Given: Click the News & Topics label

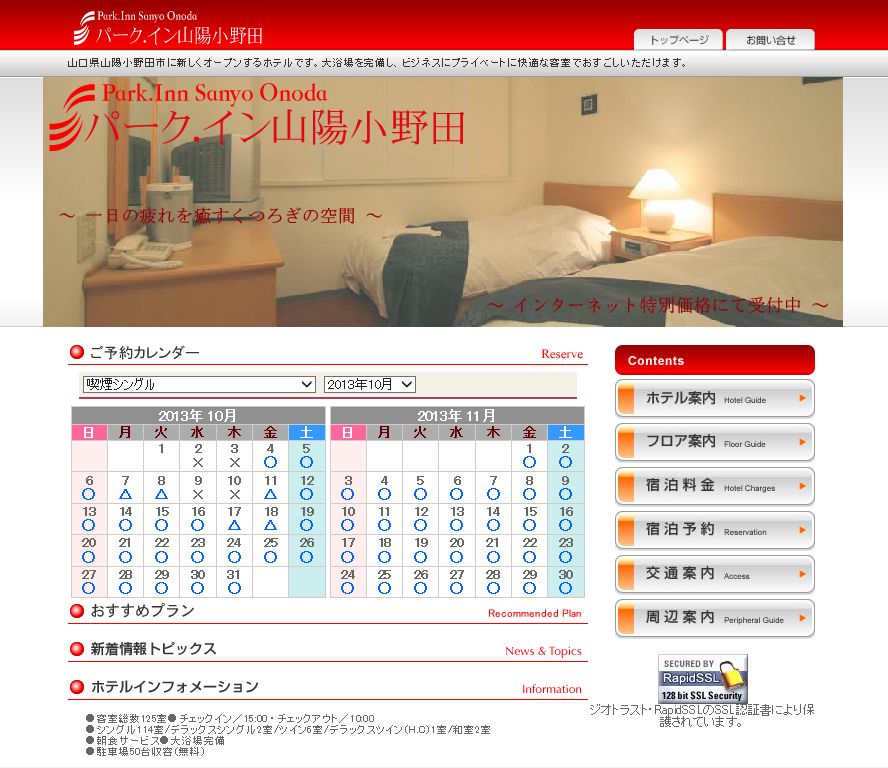Looking at the screenshot, I should [x=543, y=651].
